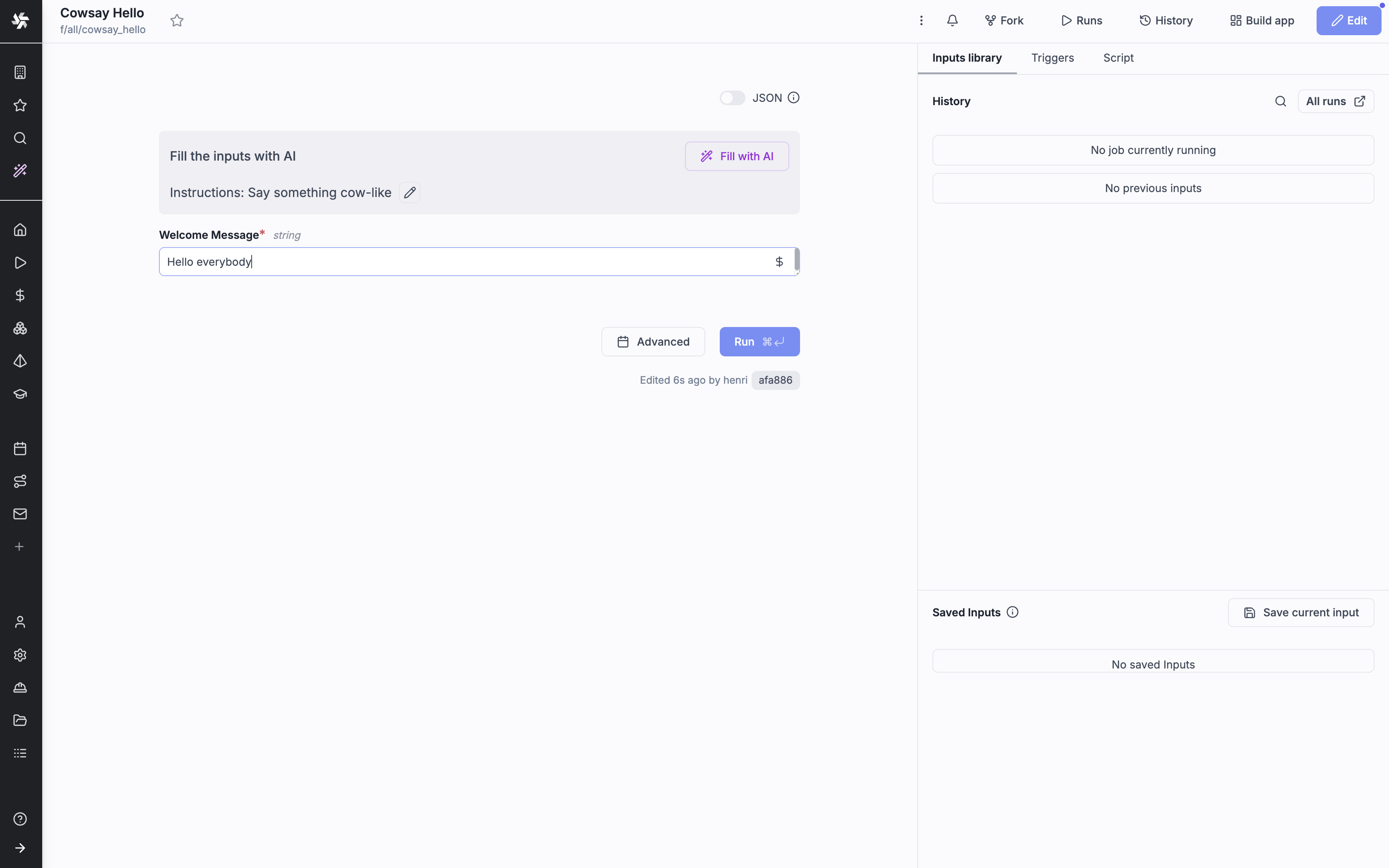Star the Cowsay Hello script
Viewport: 1389px width, 868px height.
[177, 21]
